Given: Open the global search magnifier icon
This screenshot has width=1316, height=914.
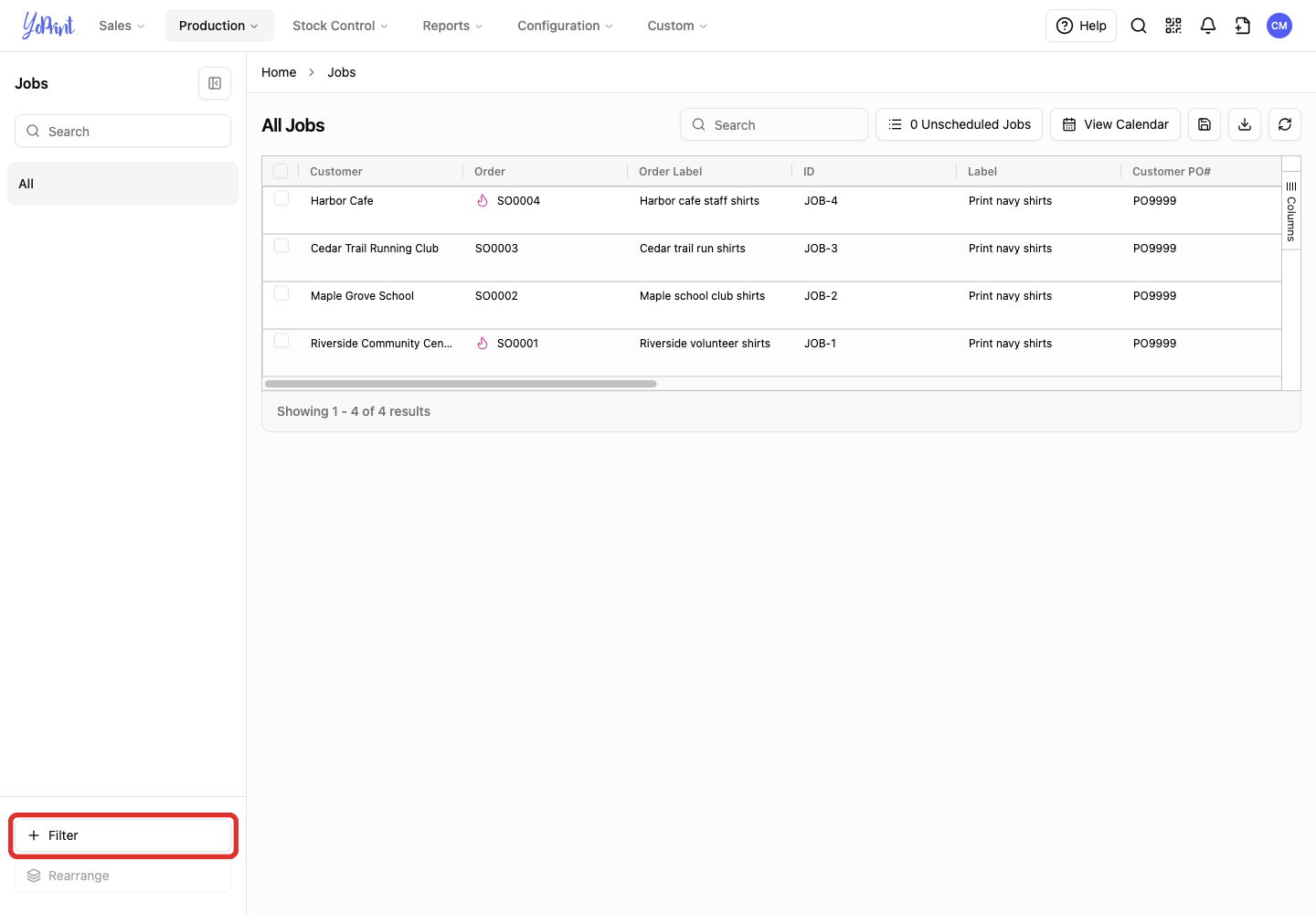Looking at the screenshot, I should pyautogui.click(x=1139, y=26).
